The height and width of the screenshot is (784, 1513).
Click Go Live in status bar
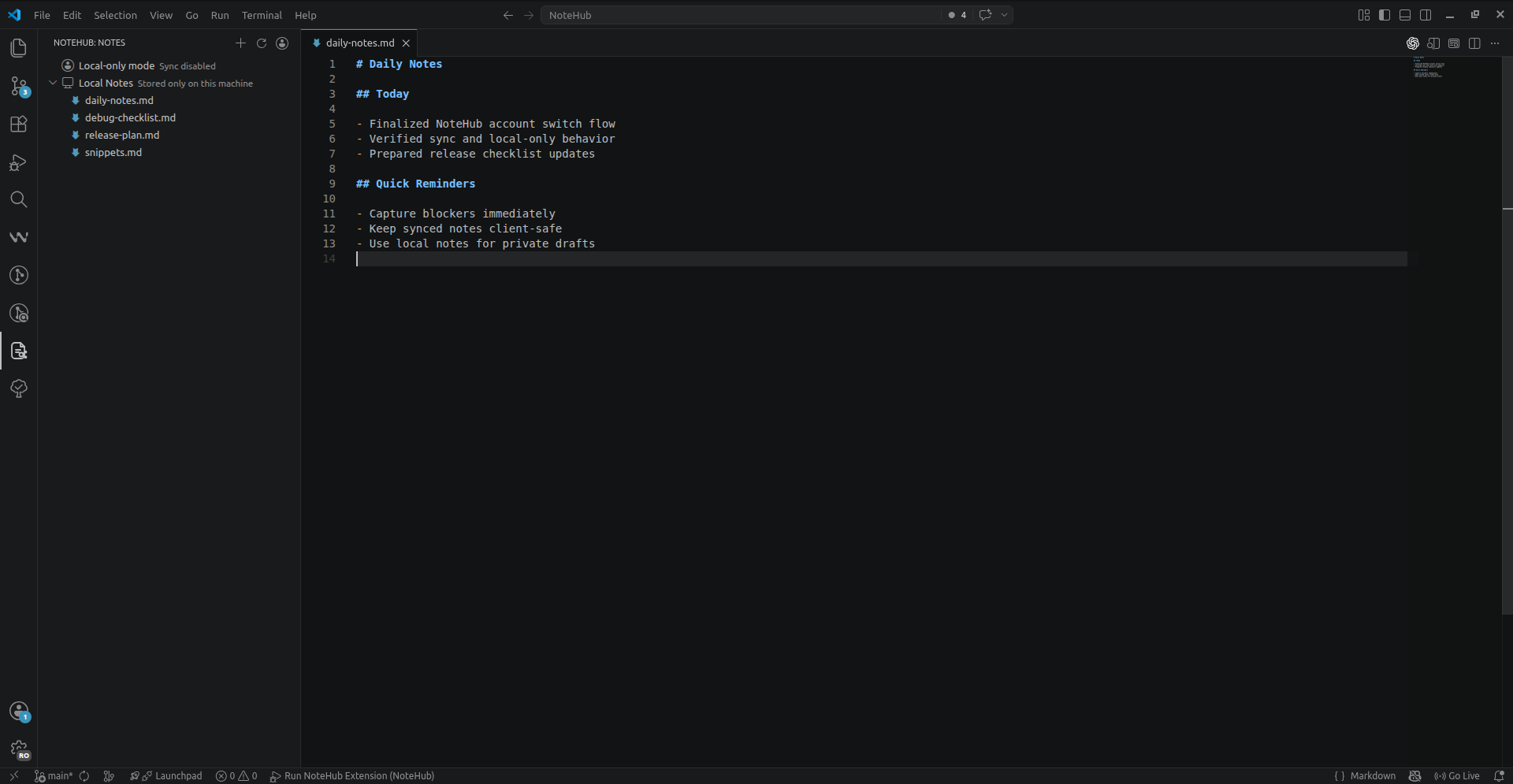[1457, 776]
